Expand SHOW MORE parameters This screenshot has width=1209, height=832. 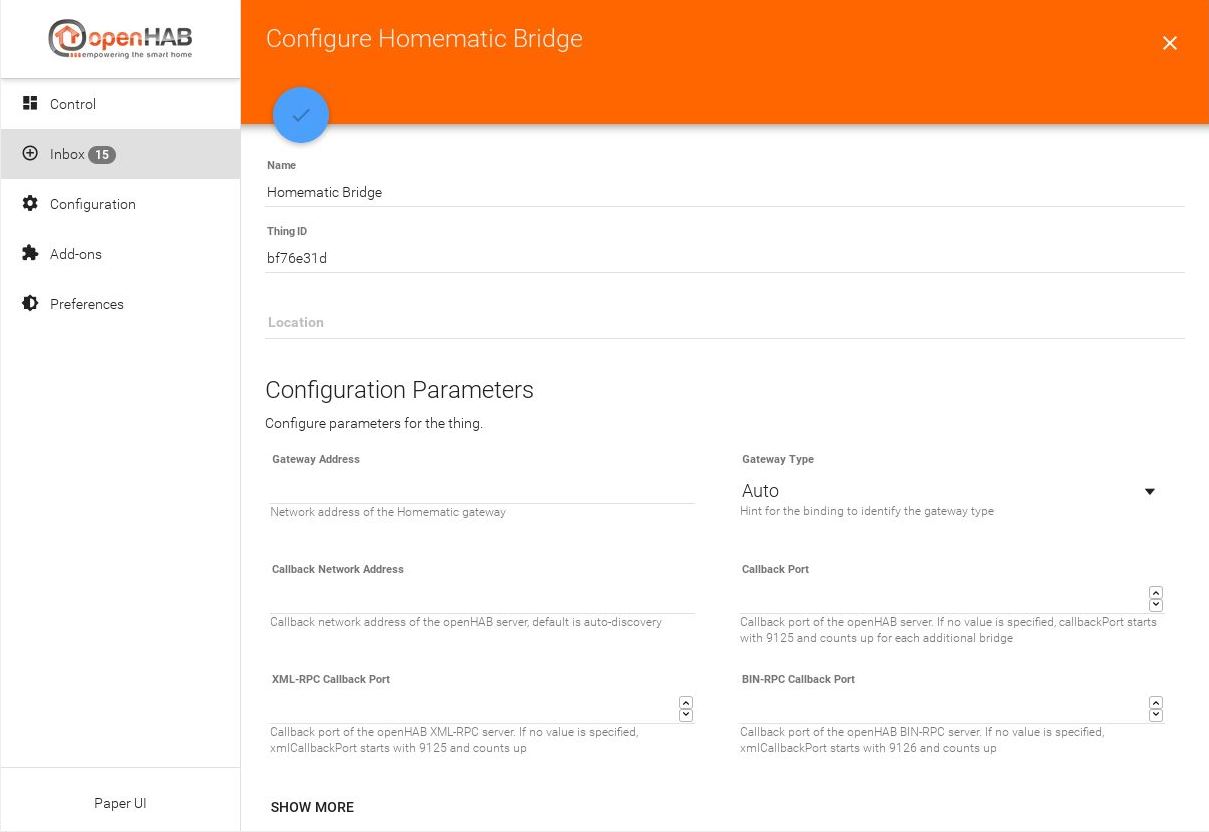pyautogui.click(x=312, y=807)
